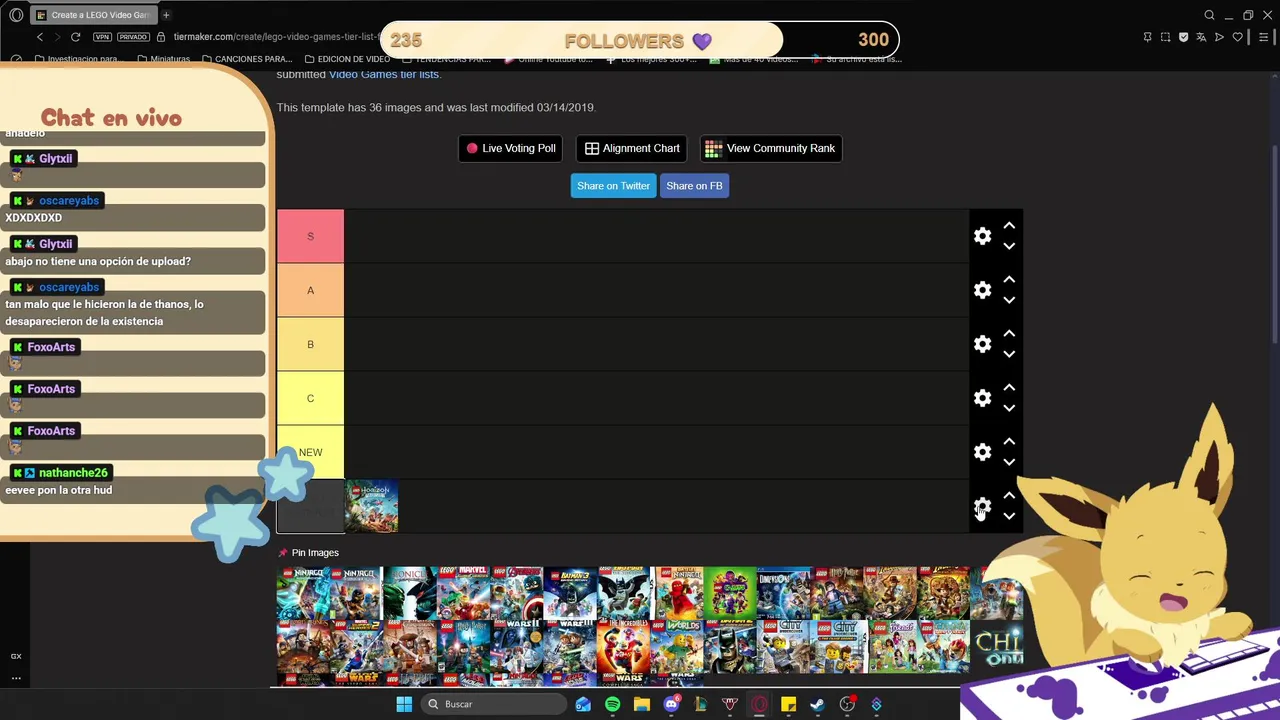
Task: Click the browser back arrow
Action: tap(40, 37)
